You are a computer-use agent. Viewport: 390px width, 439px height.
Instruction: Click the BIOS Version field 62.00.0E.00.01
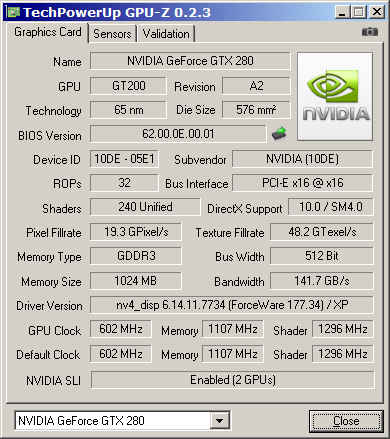click(x=178, y=134)
